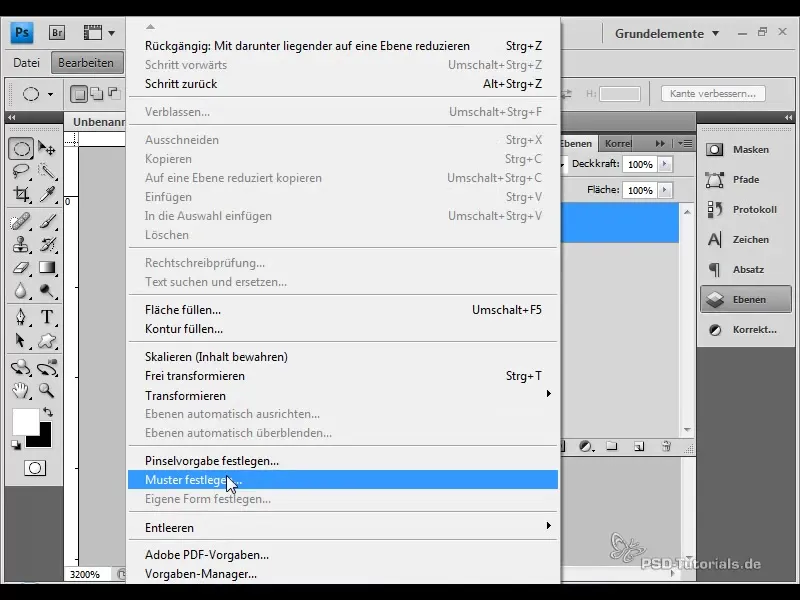Select the Move tool

click(47, 149)
